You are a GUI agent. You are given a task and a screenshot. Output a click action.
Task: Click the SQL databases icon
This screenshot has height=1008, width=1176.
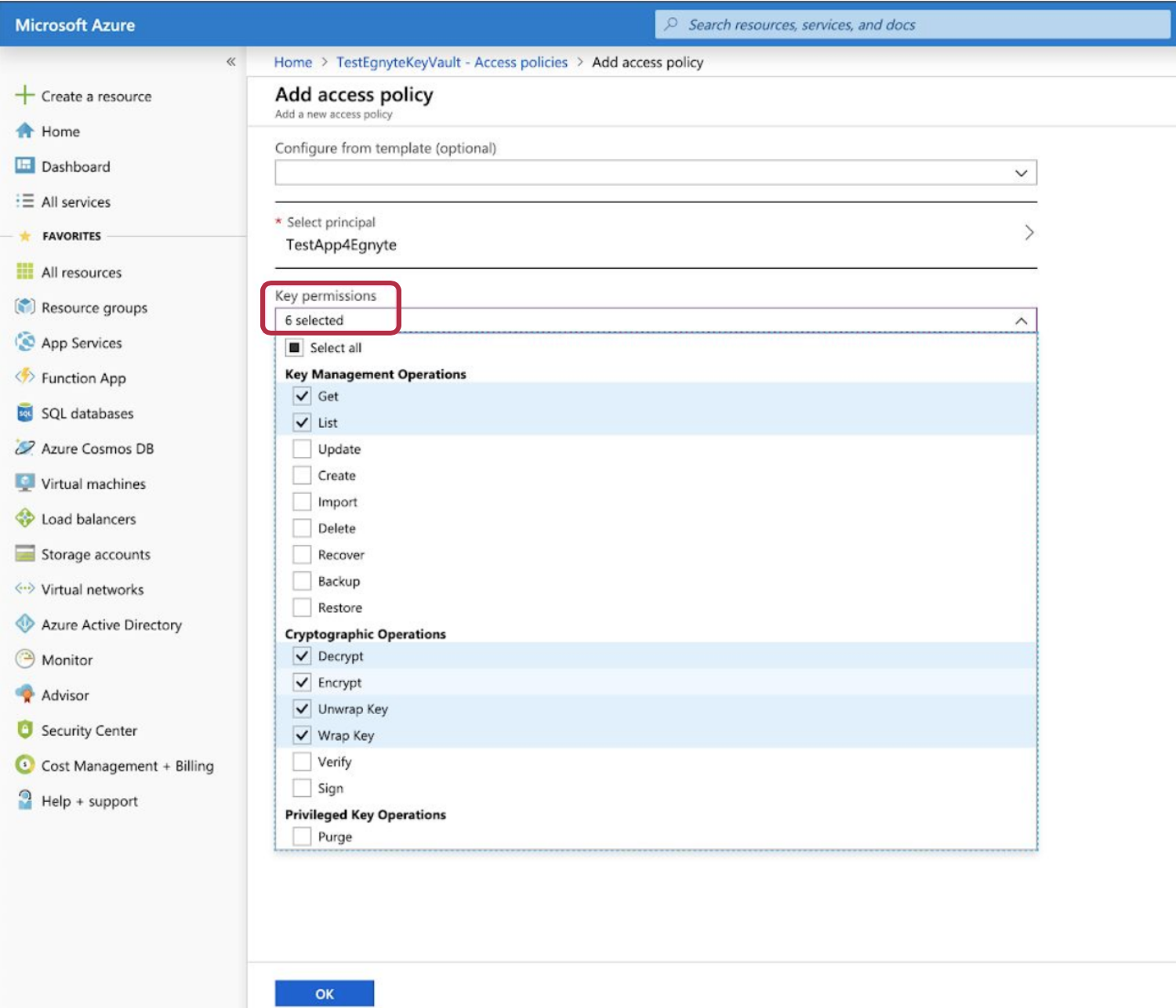(x=25, y=412)
